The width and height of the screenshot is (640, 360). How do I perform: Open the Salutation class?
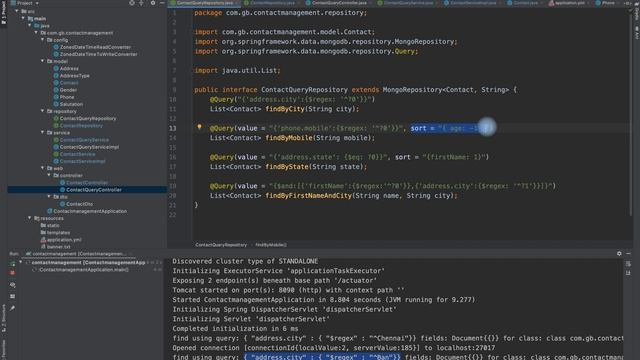71,104
